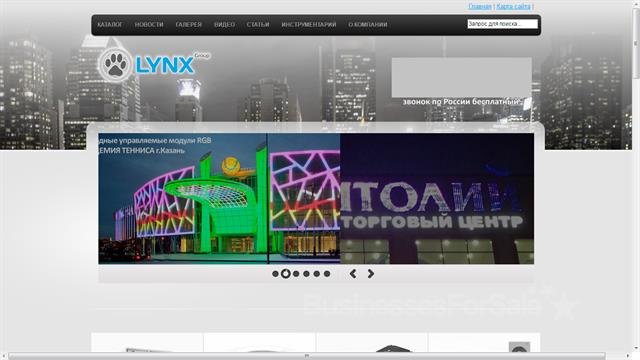Screen dimensions: 640x360
Task: Open the О КОМПАНИИ menu item
Action: (368, 24)
